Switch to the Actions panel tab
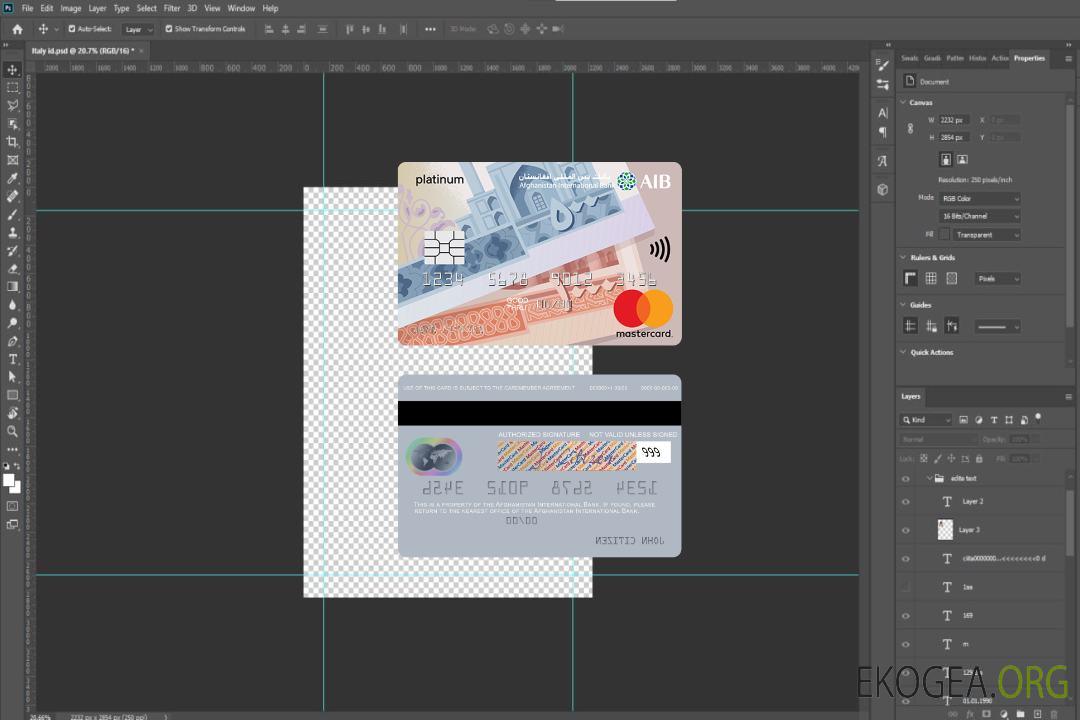The height and width of the screenshot is (720, 1080). [x=999, y=58]
